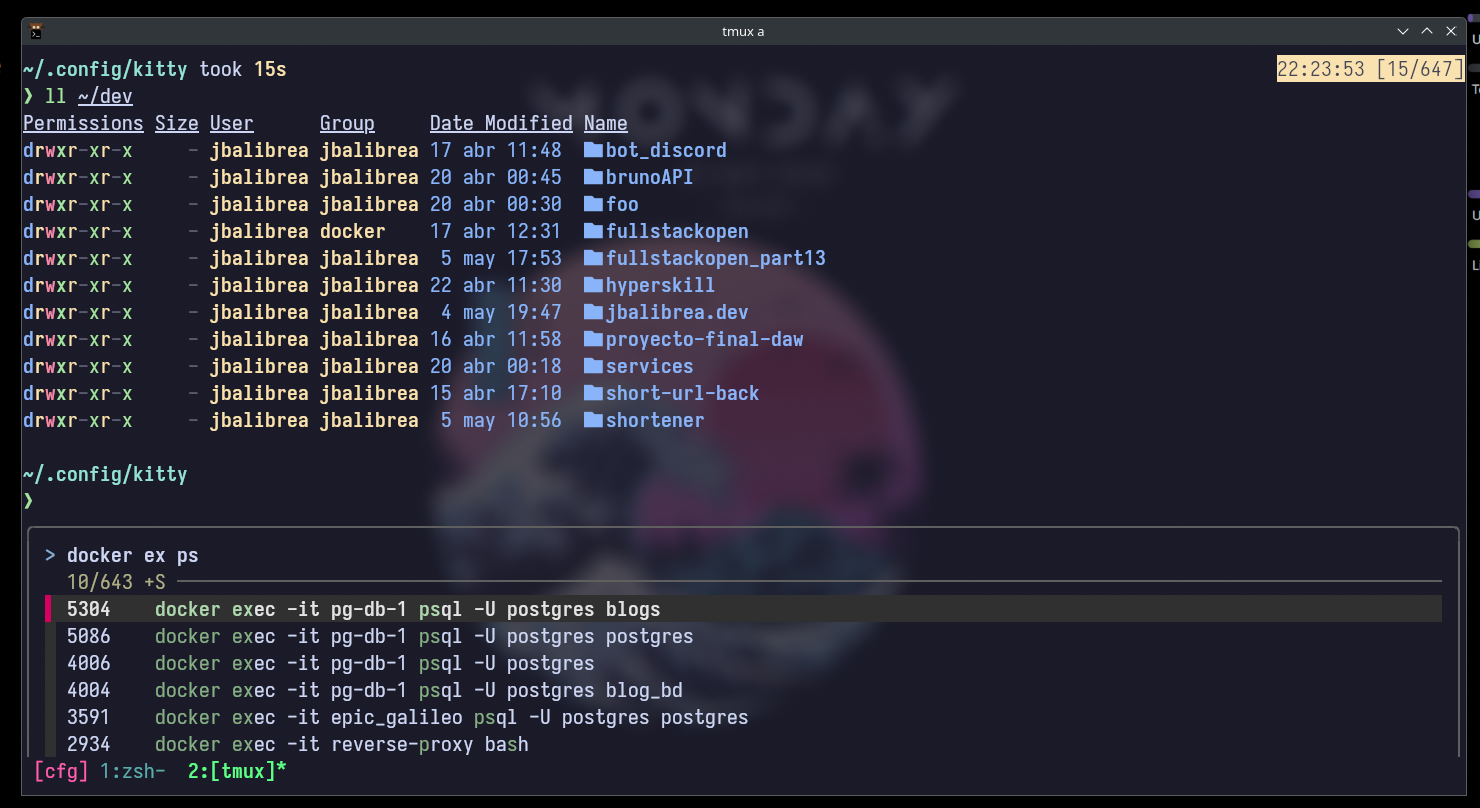Click the folder icon beside fullstackopen_part13
Screen dimensions: 1480x808
click(593, 258)
